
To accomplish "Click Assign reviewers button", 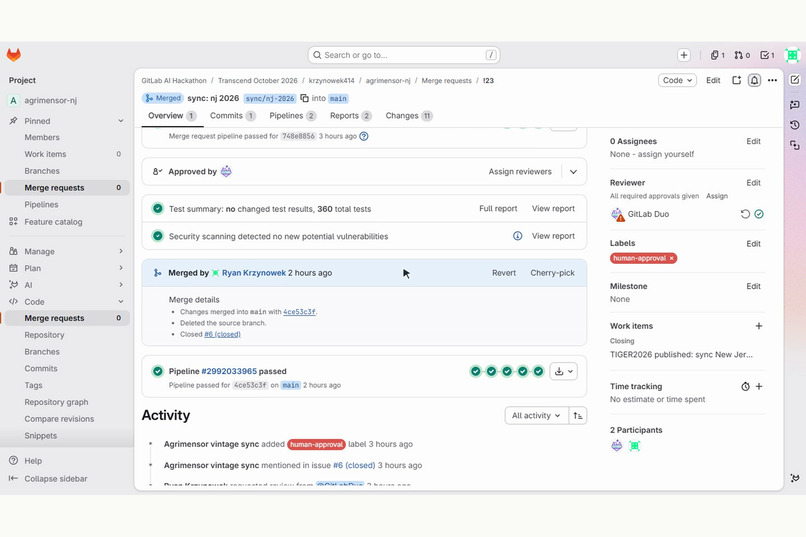I will pyautogui.click(x=520, y=172).
